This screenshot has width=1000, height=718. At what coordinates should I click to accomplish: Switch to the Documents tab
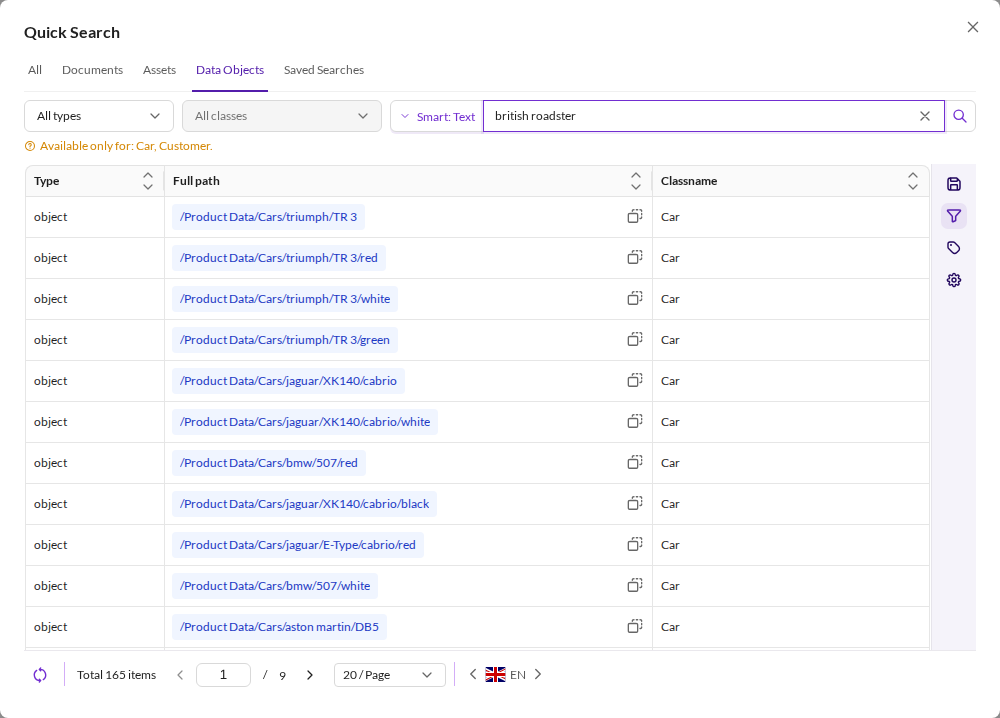click(x=92, y=70)
